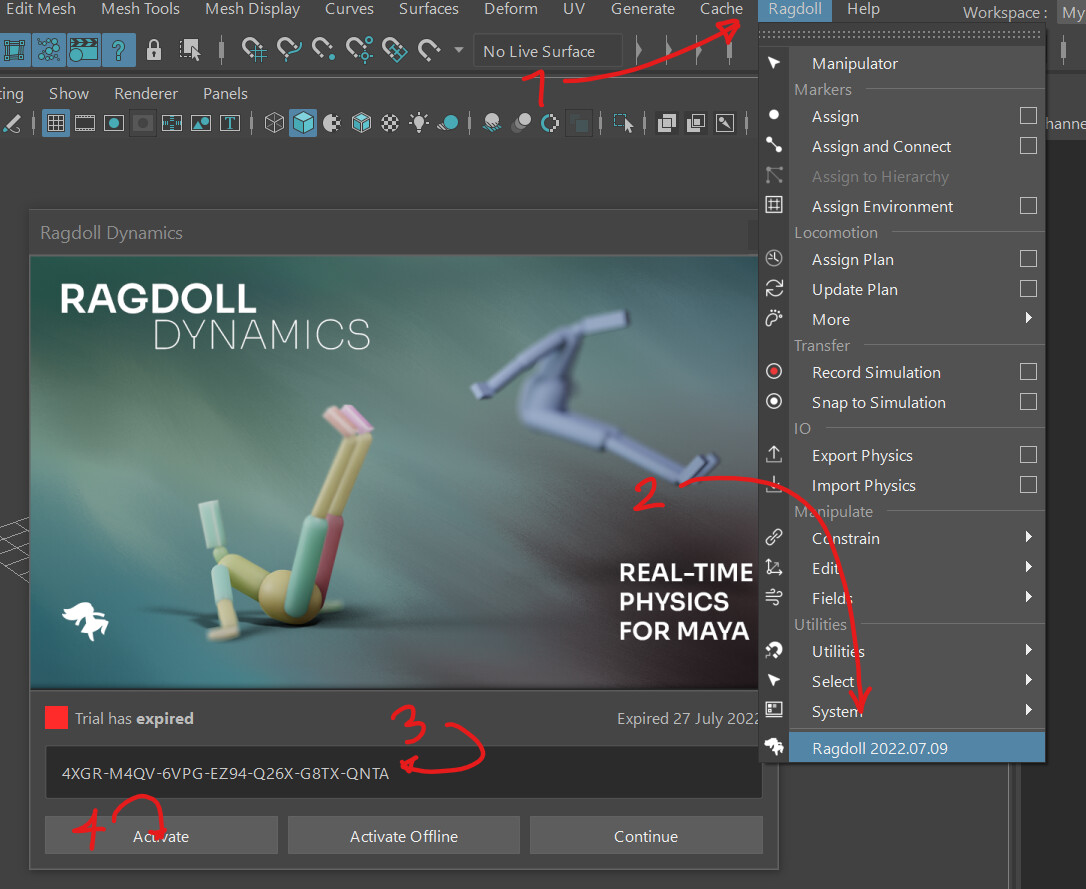Enable snap to projected center magnet
The width and height of the screenshot is (1086, 889).
pyautogui.click(x=359, y=50)
